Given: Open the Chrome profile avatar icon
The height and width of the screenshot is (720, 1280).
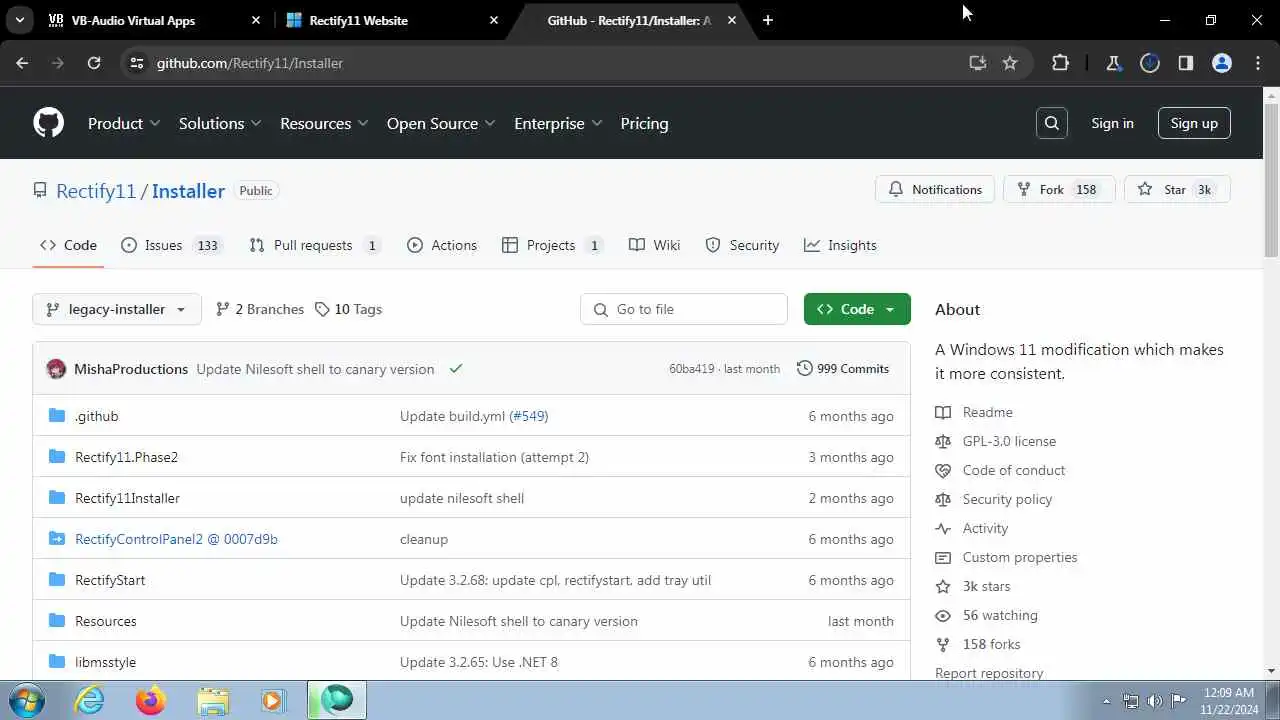Looking at the screenshot, I should coord(1222,63).
